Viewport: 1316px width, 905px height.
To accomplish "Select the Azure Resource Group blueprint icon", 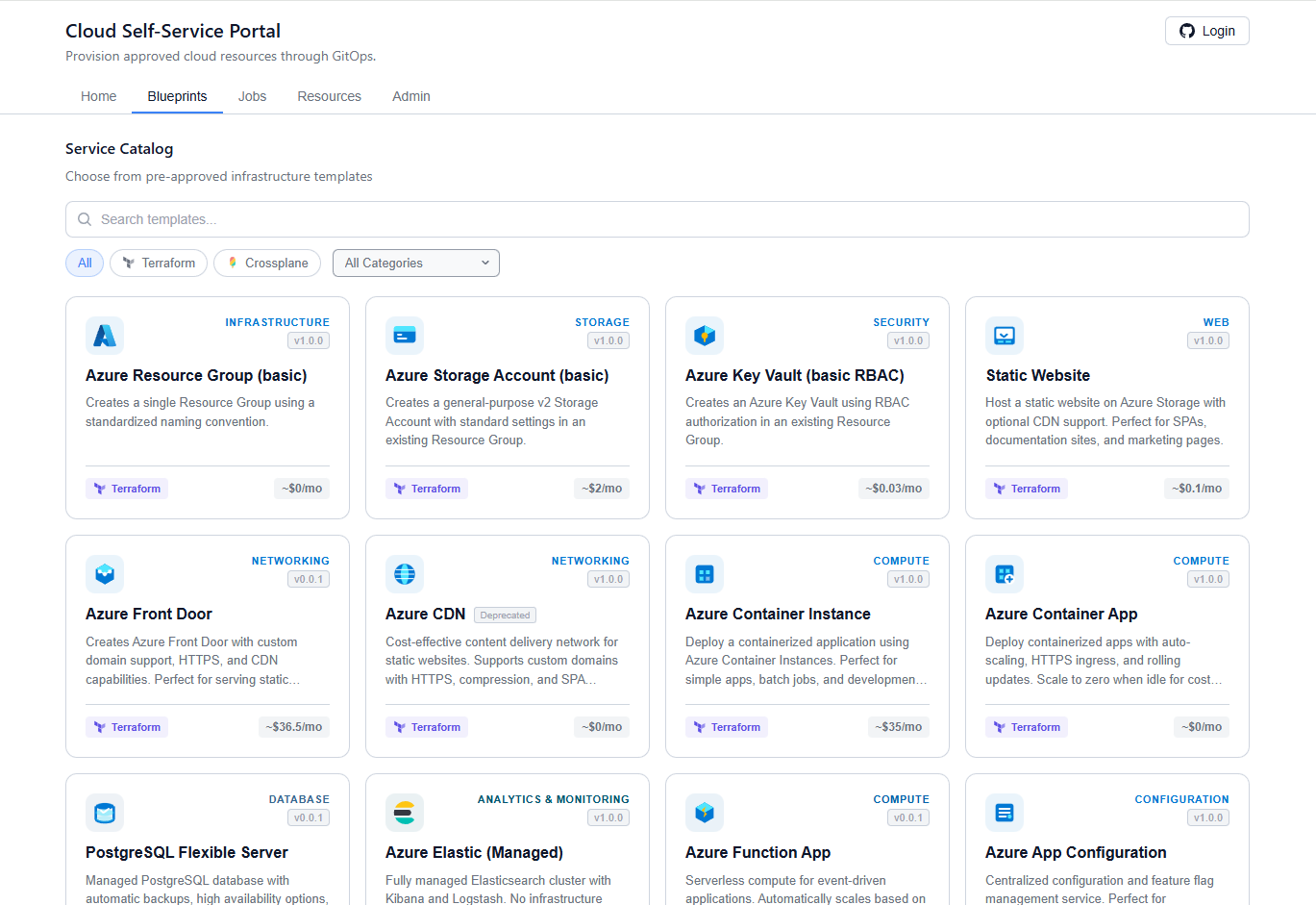I will point(104,336).
